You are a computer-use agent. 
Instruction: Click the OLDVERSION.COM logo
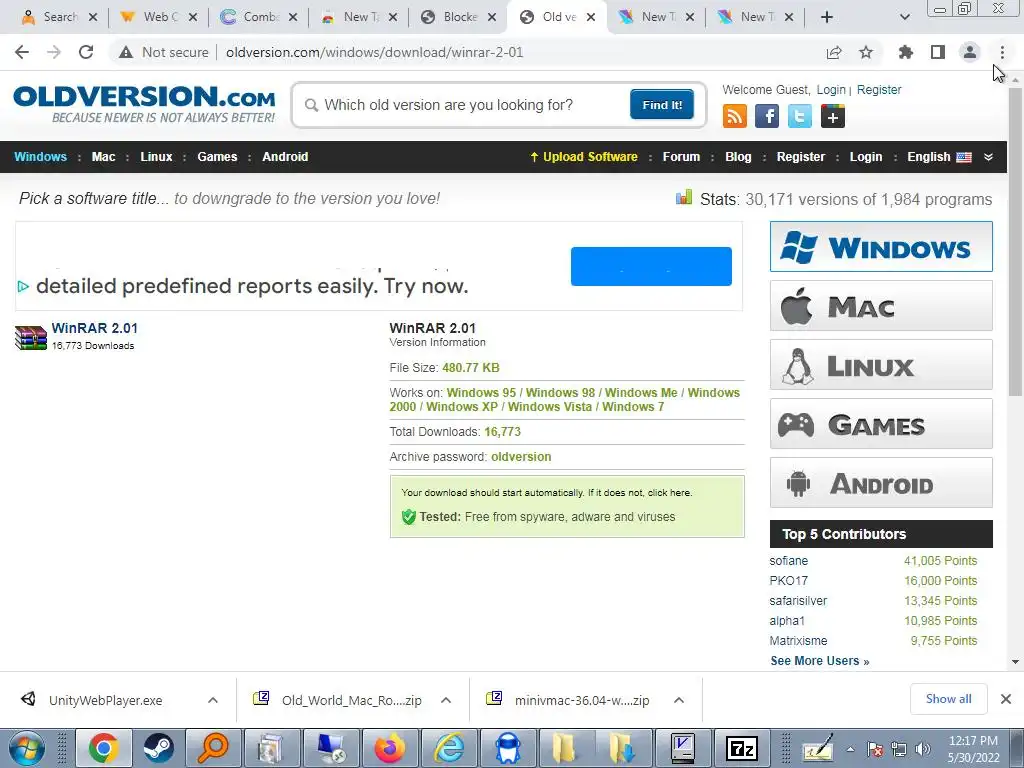point(144,104)
